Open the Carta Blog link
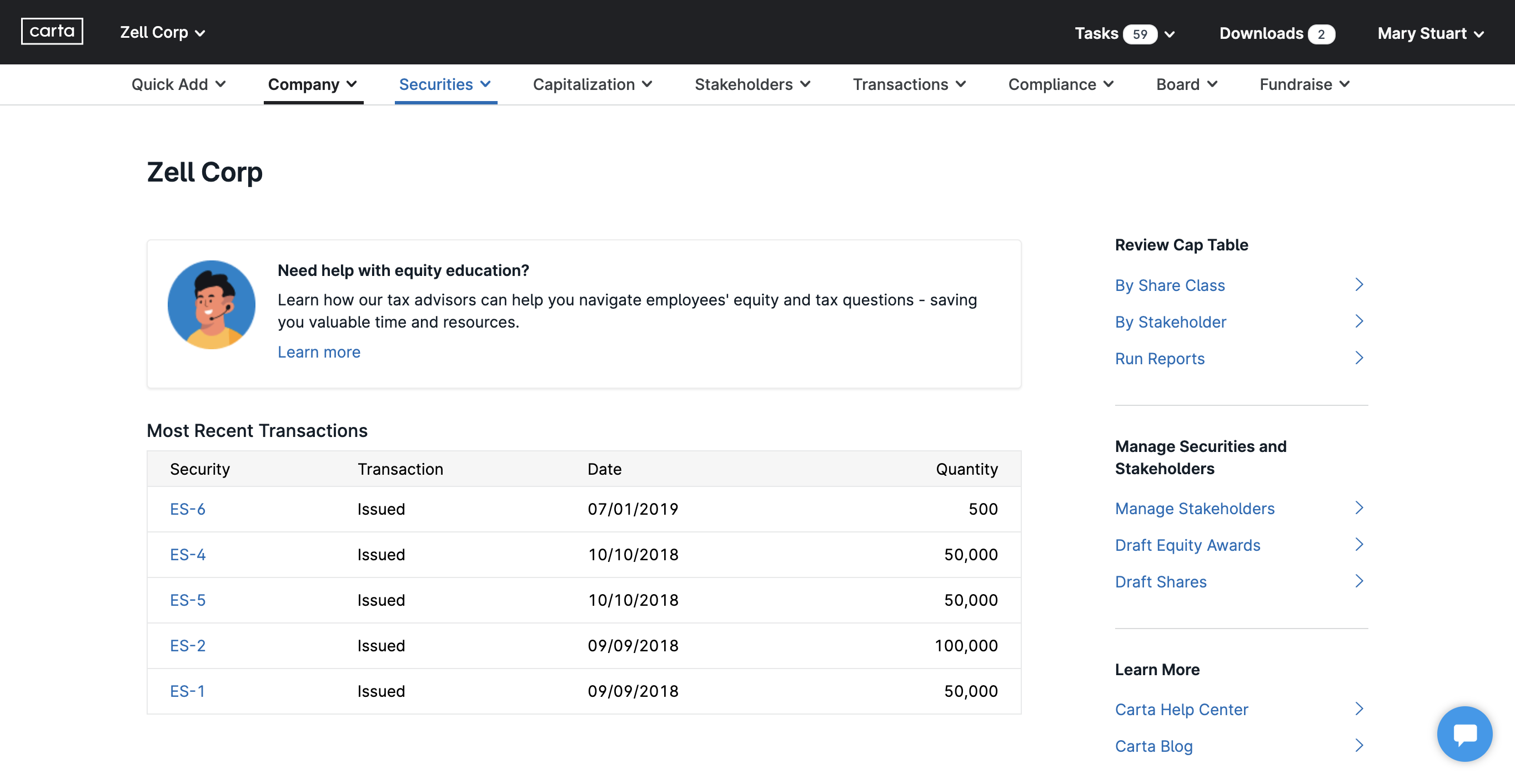 (1153, 746)
